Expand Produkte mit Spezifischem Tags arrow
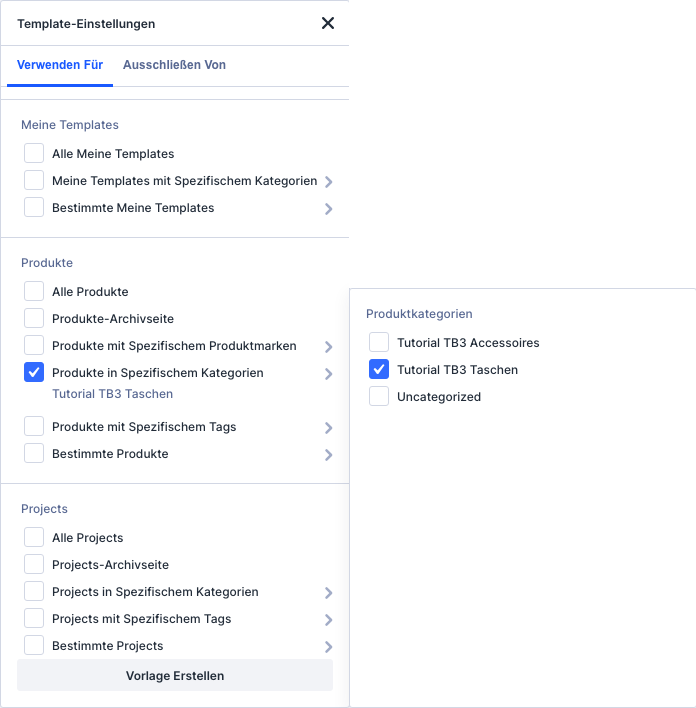Viewport: 696px width, 708px height. tap(329, 428)
